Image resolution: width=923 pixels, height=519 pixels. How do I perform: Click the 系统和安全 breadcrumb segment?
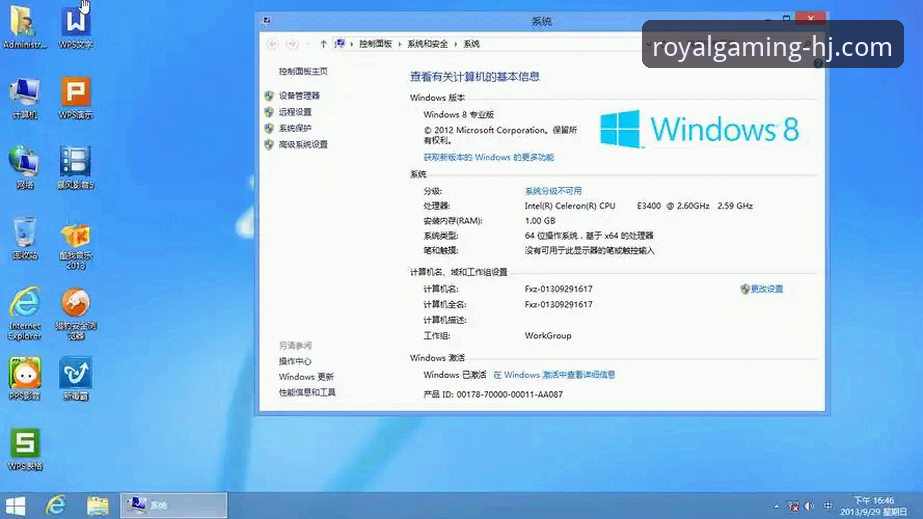427,44
